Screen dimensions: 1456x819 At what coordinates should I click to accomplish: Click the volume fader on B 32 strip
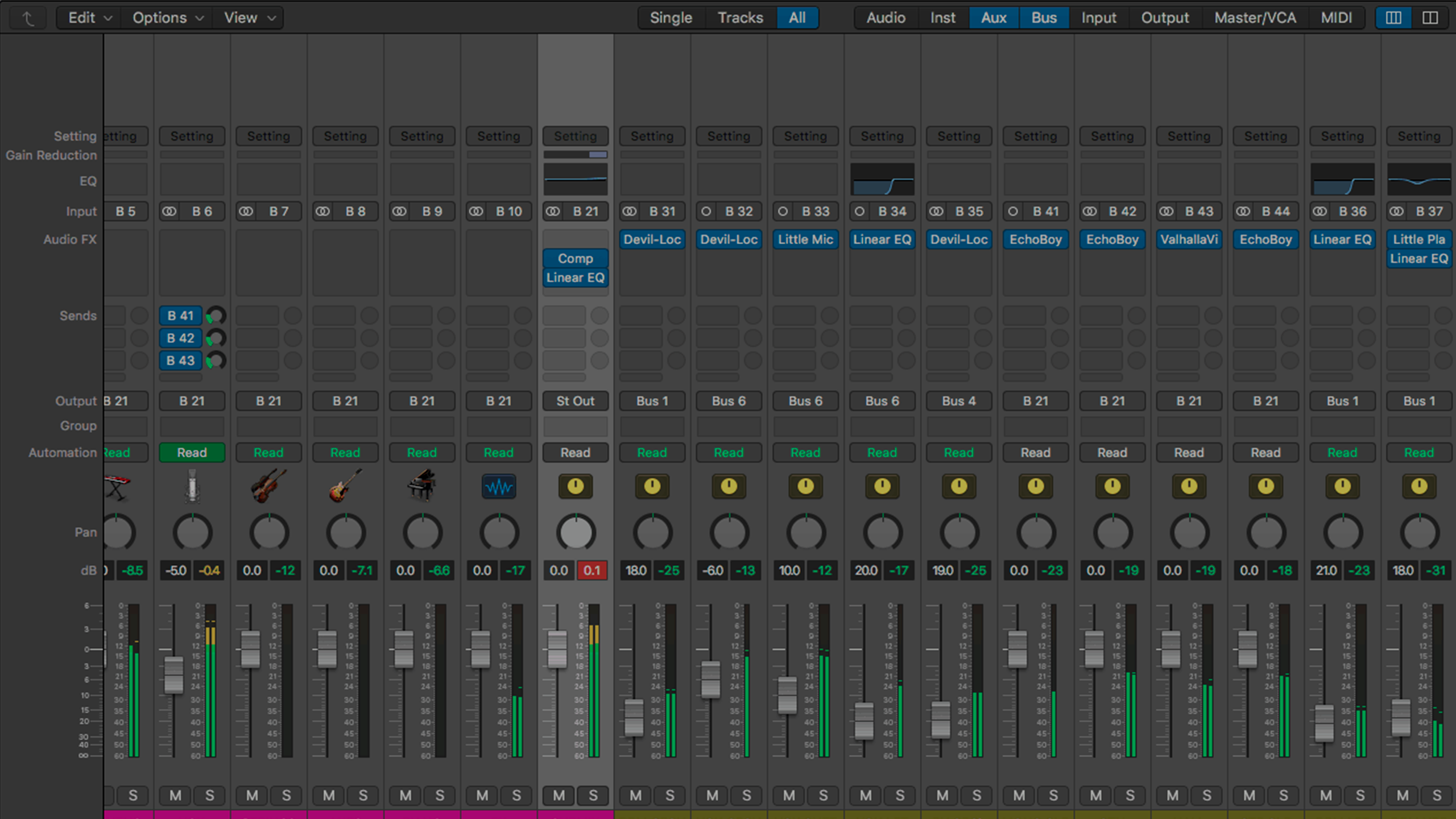click(x=711, y=679)
